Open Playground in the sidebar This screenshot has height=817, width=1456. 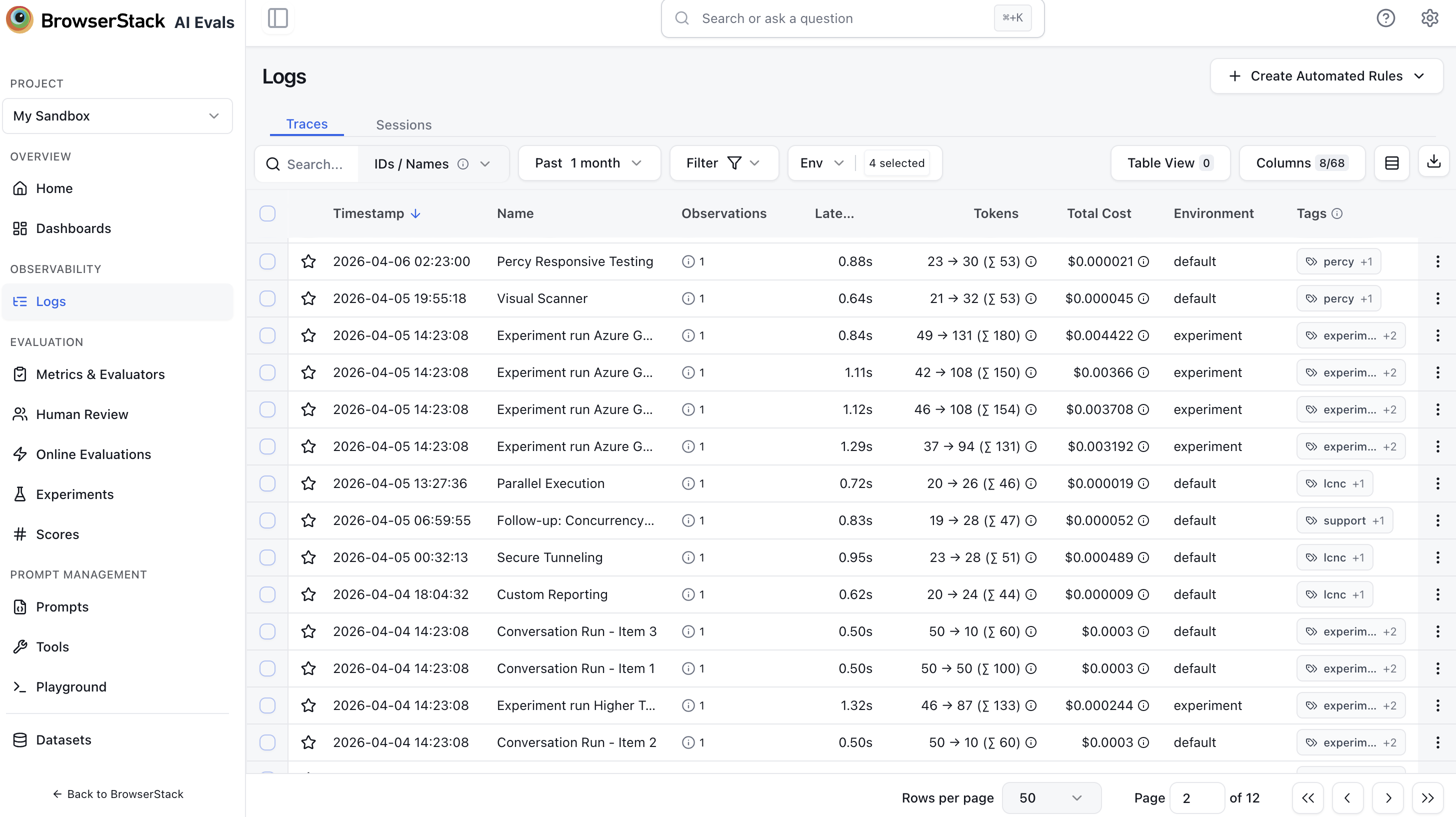click(117, 687)
